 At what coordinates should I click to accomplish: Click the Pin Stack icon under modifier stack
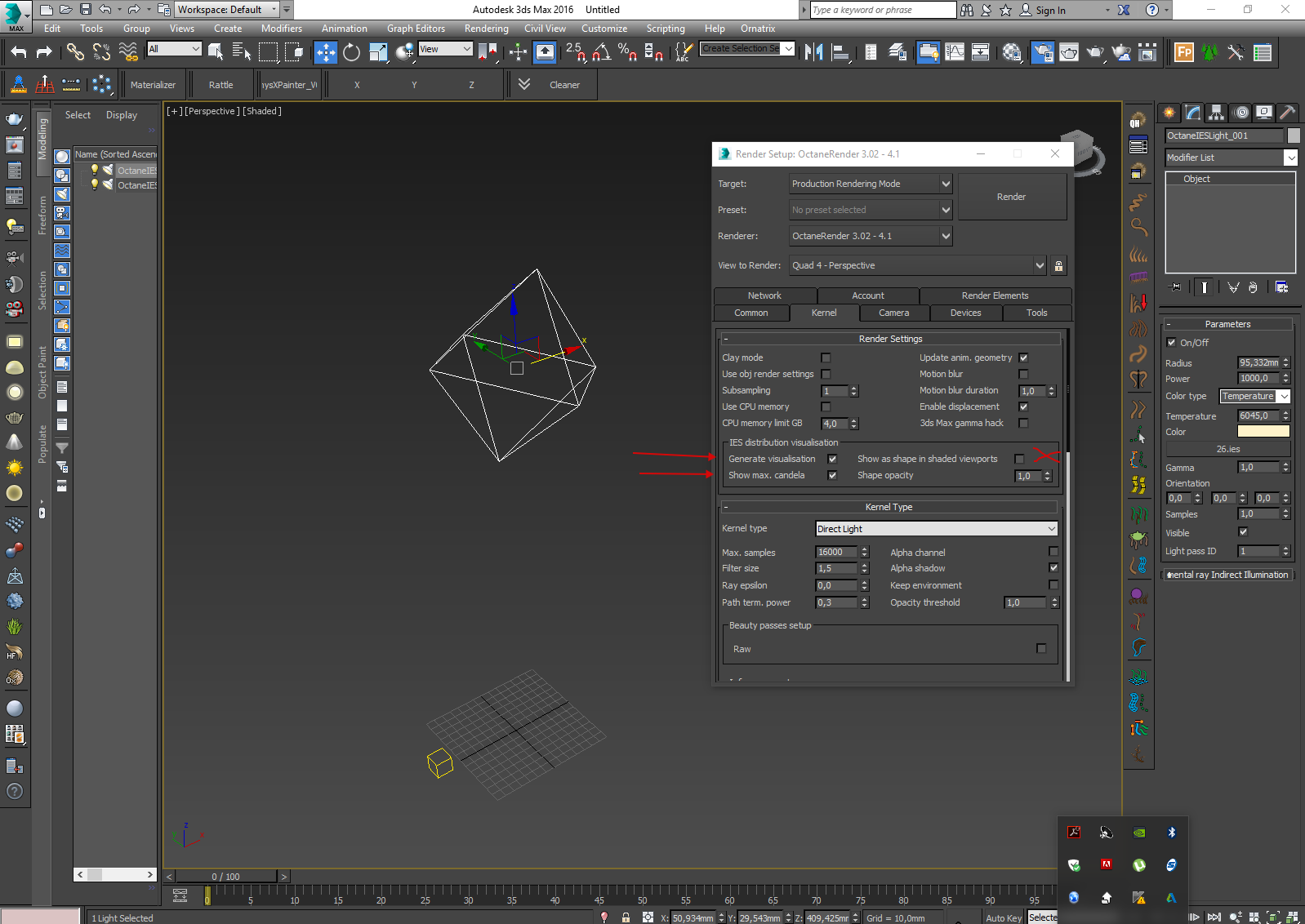1175,287
